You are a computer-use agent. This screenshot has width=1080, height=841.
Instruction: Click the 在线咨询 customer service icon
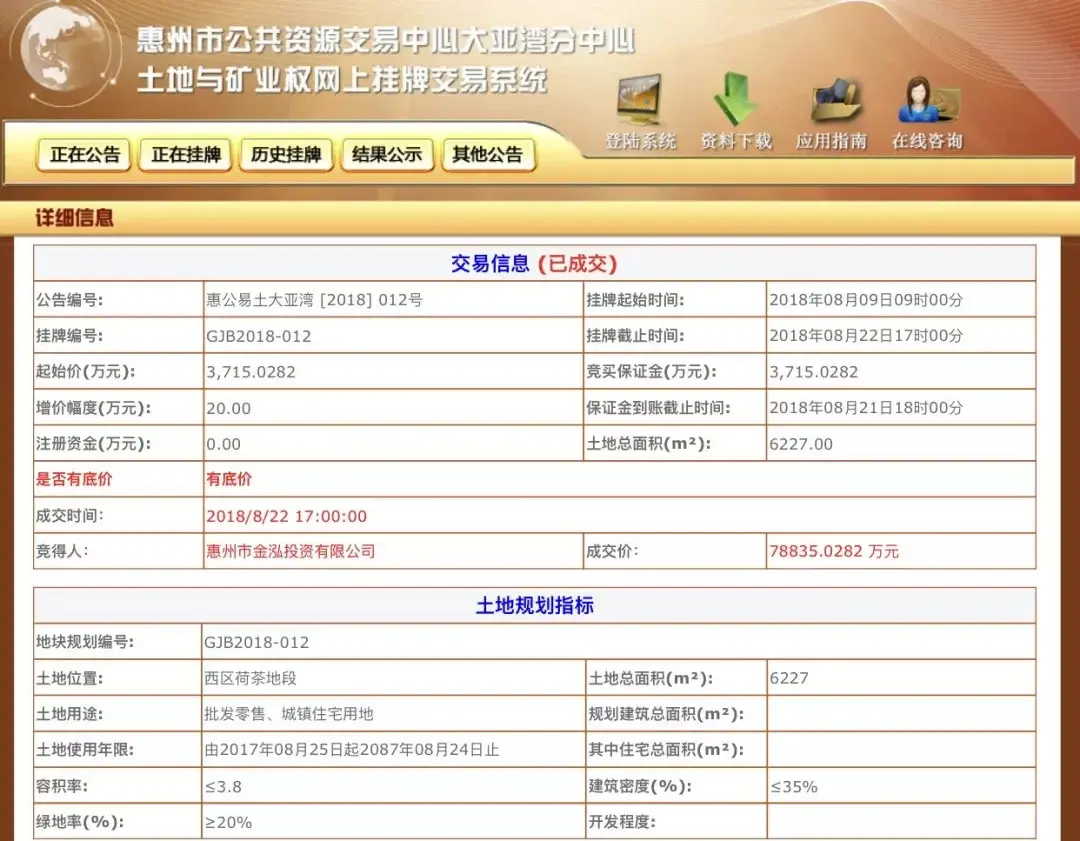coord(928,101)
